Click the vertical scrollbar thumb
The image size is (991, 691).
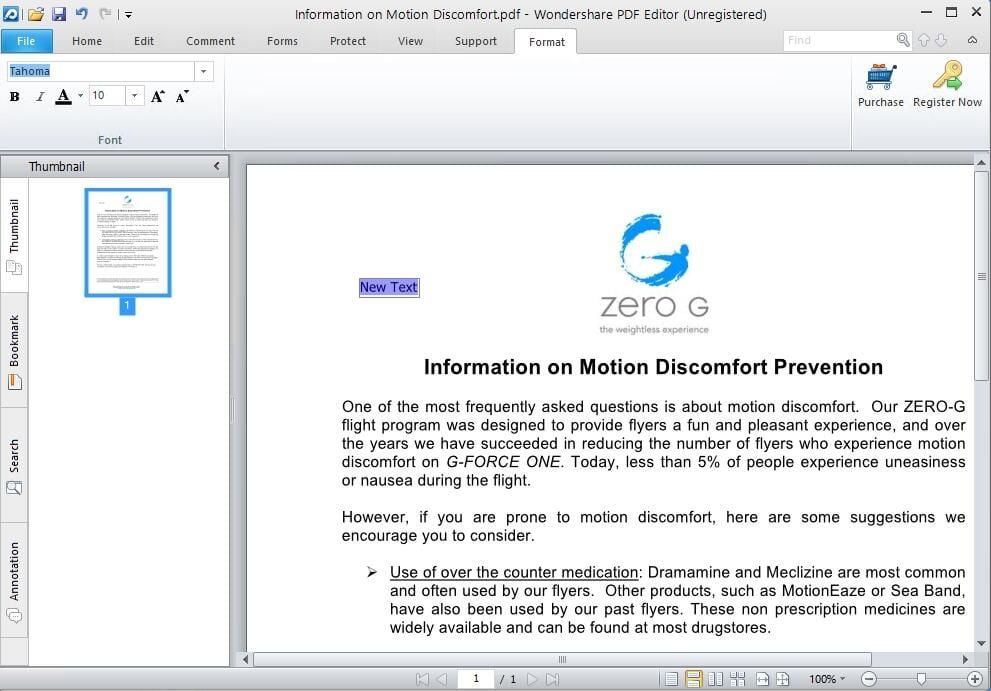[x=981, y=276]
